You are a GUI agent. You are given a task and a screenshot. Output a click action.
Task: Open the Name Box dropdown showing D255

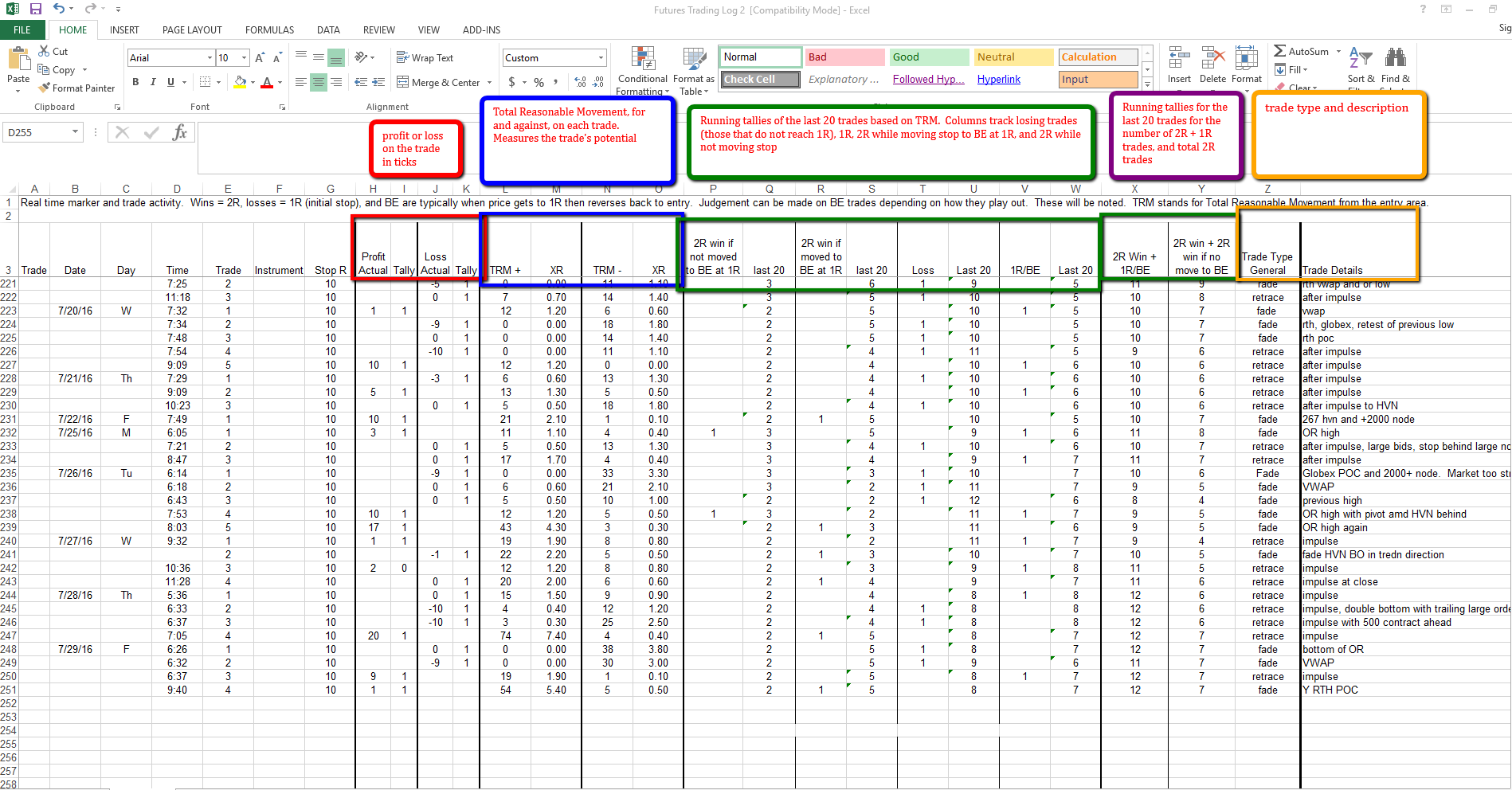pos(75,132)
